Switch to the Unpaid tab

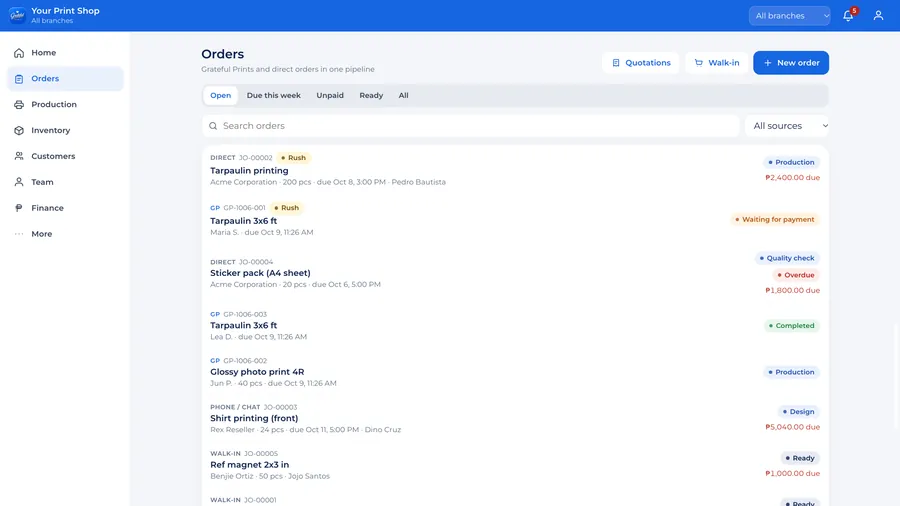point(330,95)
